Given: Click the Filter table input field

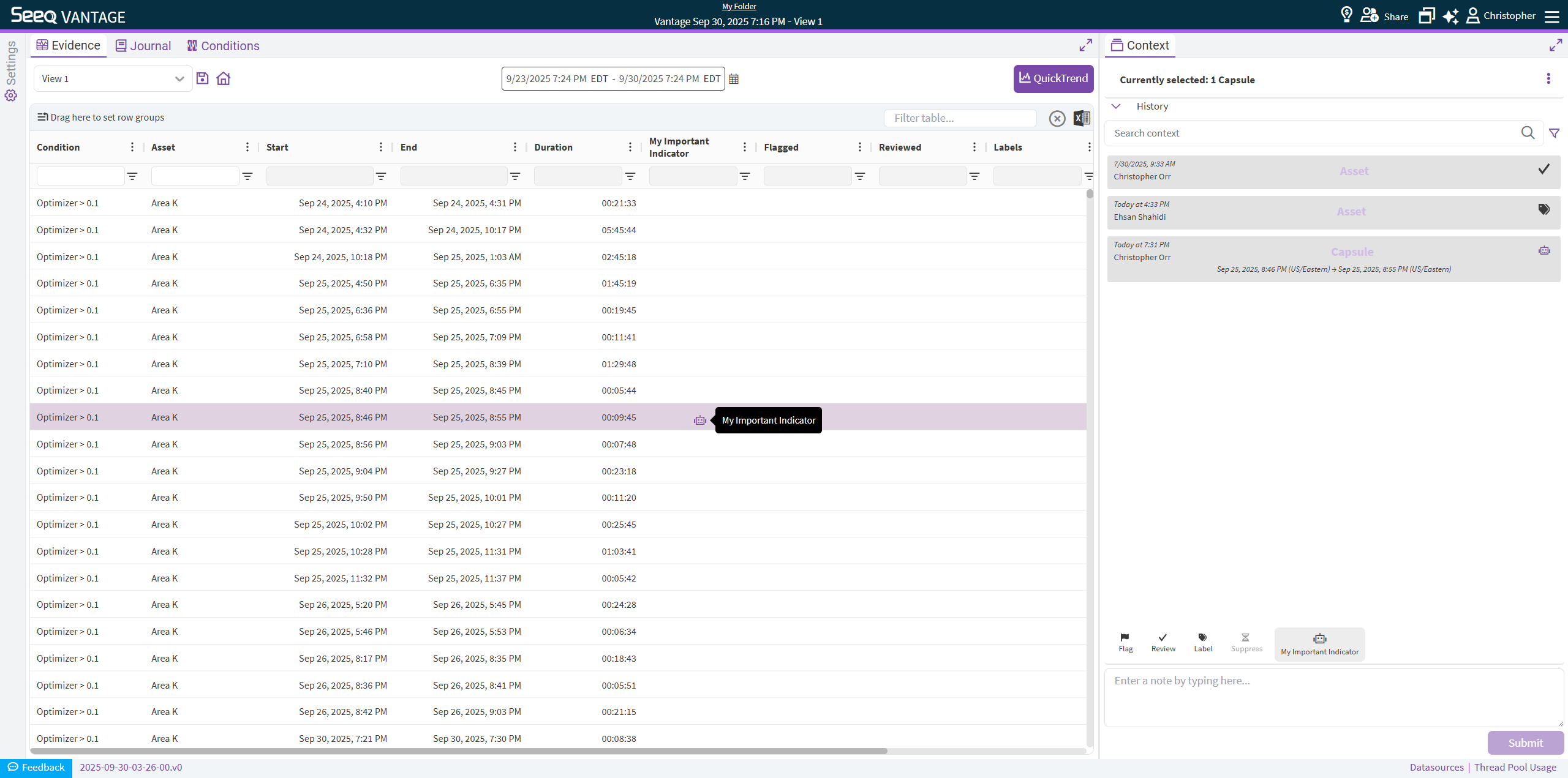Looking at the screenshot, I should click(959, 118).
